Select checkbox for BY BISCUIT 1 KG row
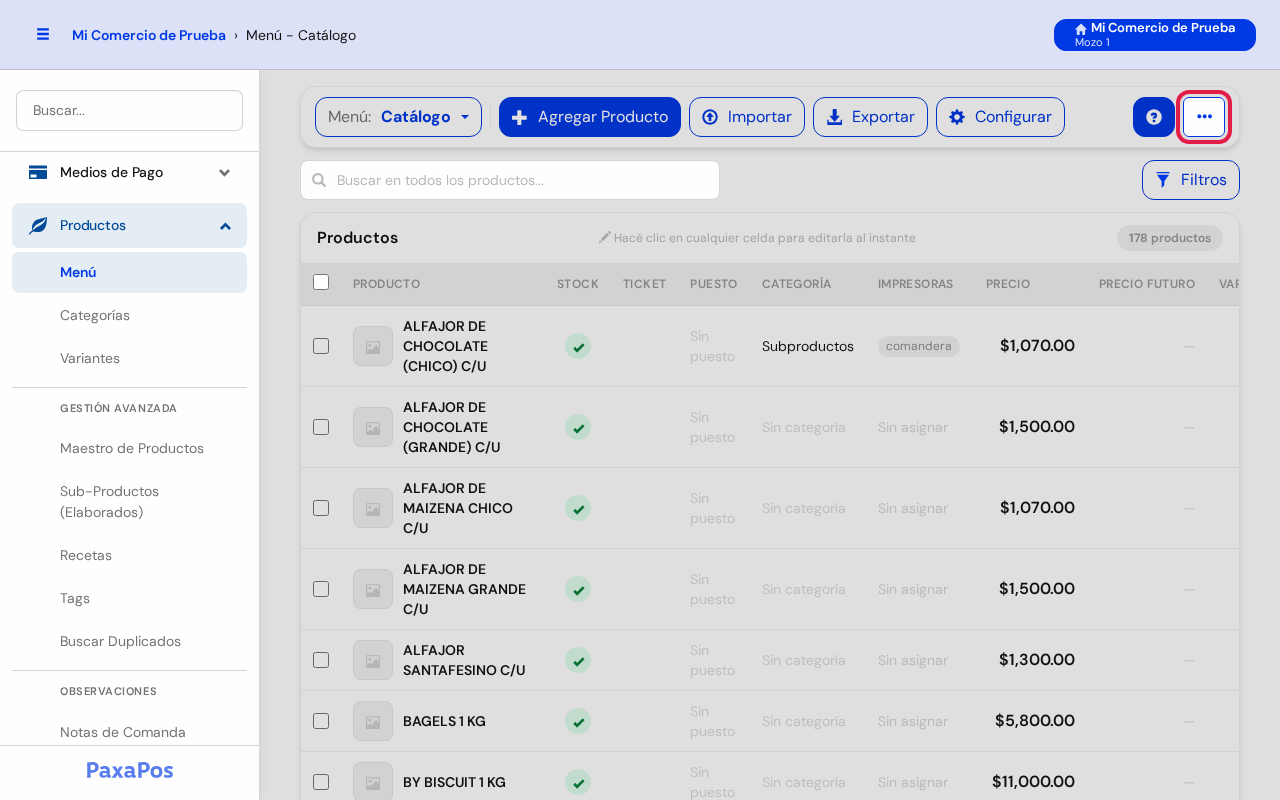1280x800 pixels. pos(321,782)
